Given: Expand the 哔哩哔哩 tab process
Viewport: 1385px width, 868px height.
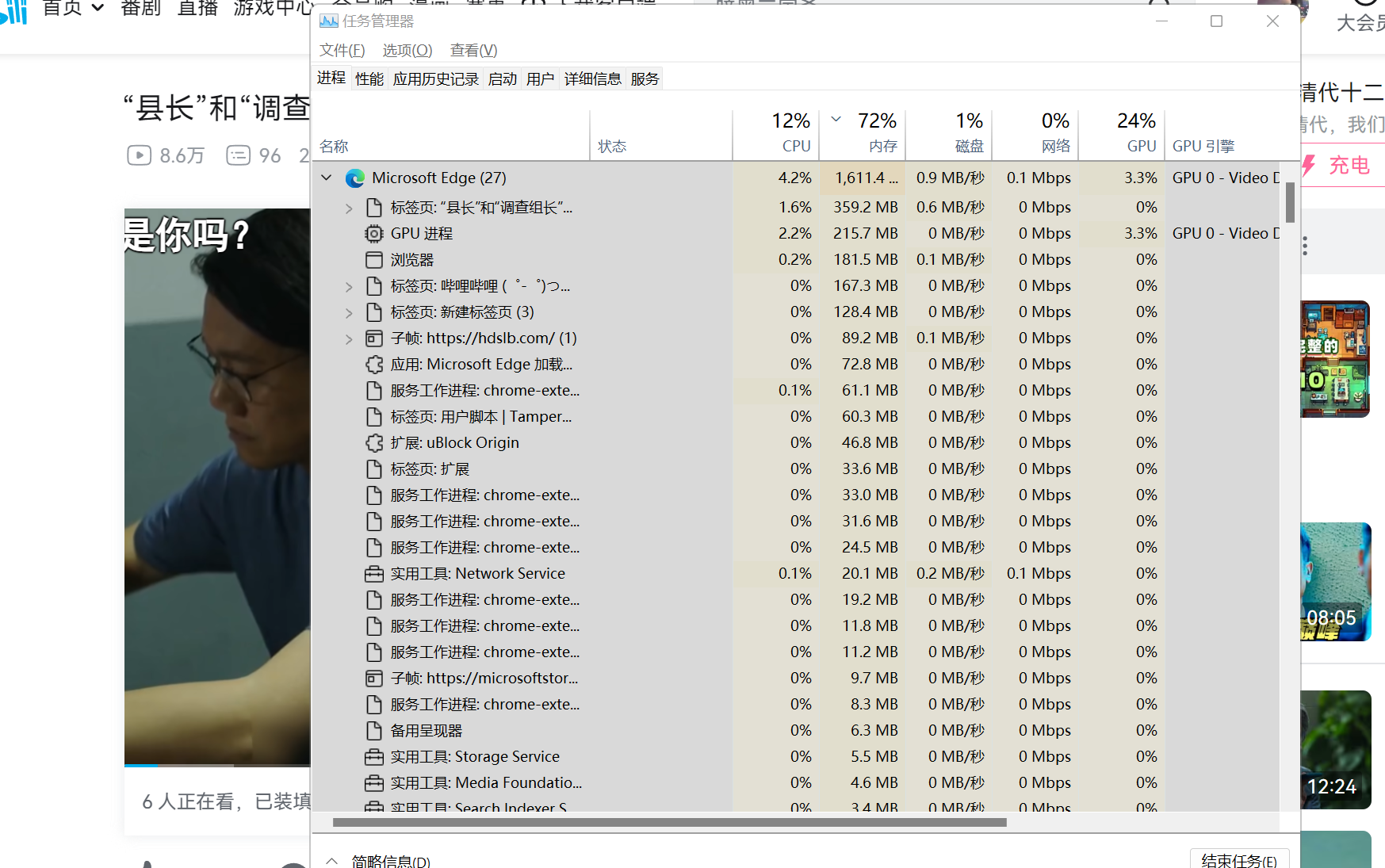Looking at the screenshot, I should point(349,287).
